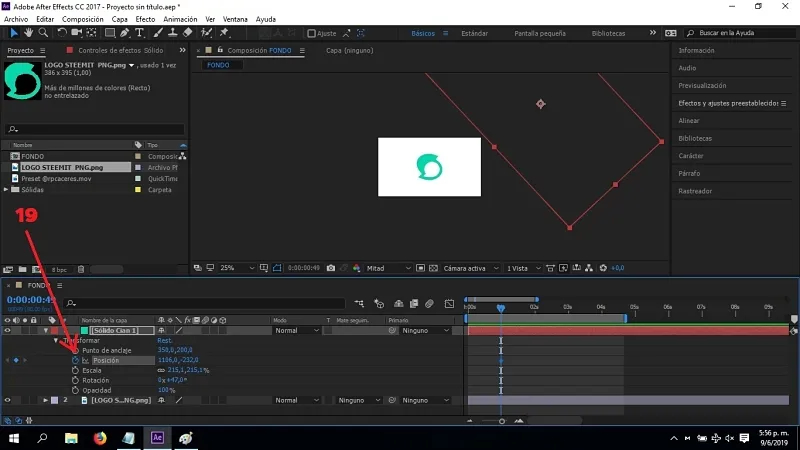Click Rest. to reset Transformar
This screenshot has width=800, height=450.
pyautogui.click(x=165, y=340)
